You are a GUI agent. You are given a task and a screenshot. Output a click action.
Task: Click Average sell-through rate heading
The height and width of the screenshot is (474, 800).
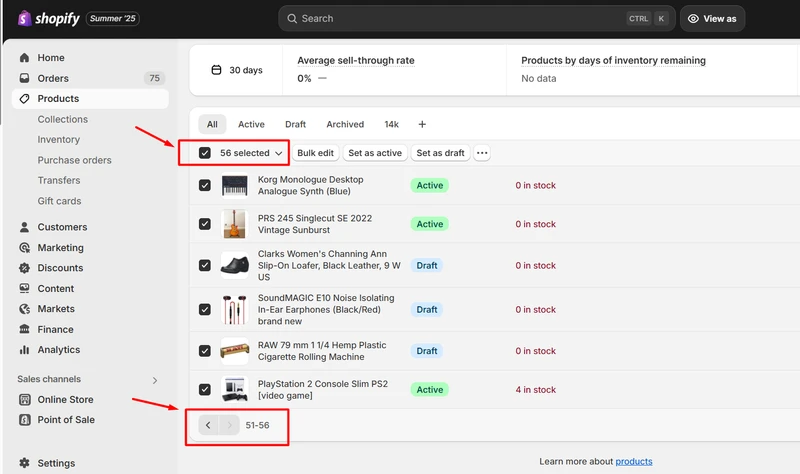(356, 60)
